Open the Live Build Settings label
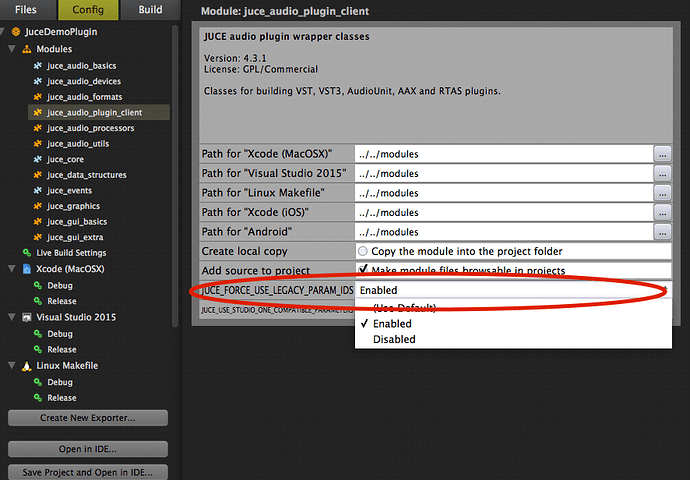Viewport: 690px width, 480px height. (x=71, y=253)
